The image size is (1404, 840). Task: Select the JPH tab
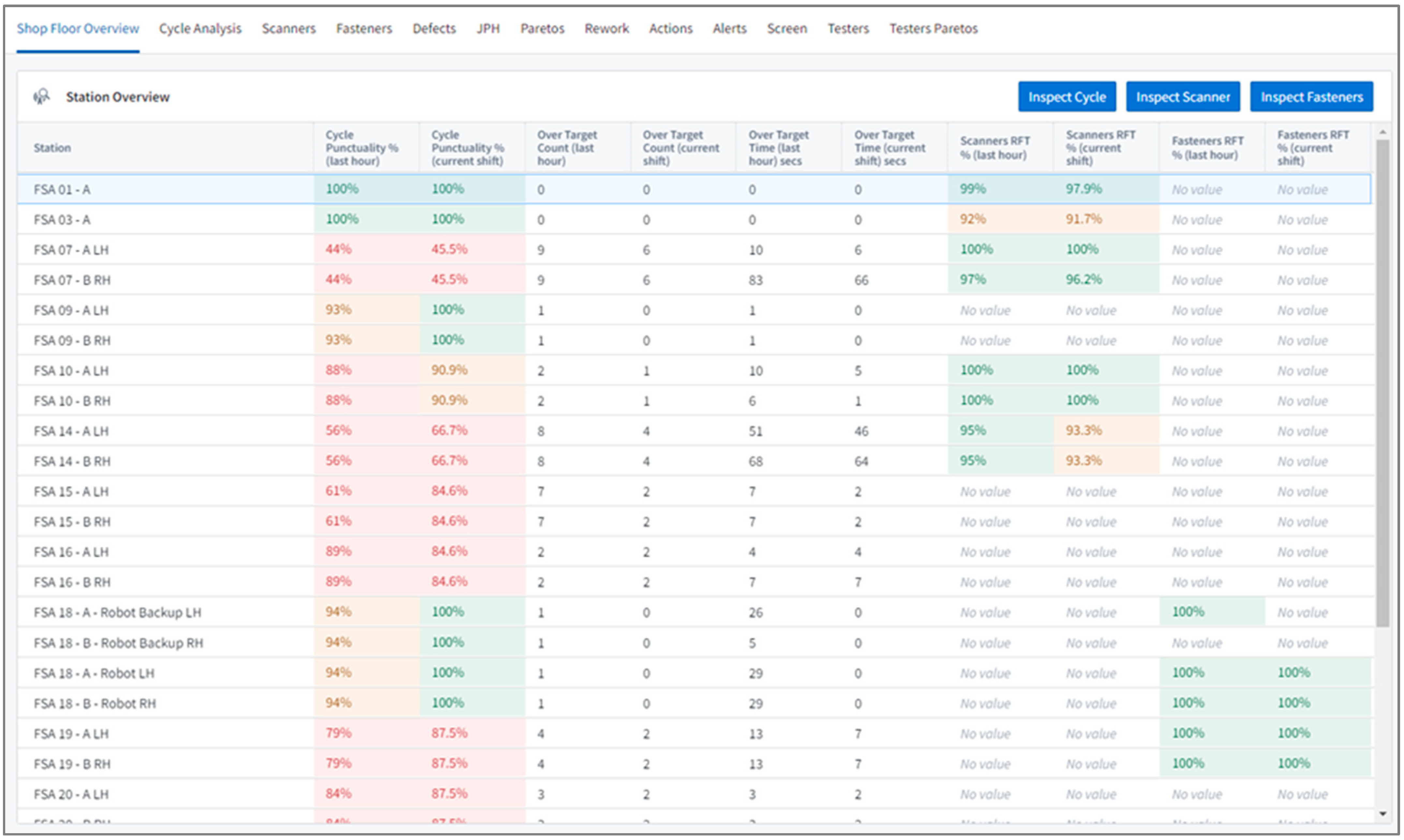(x=487, y=28)
